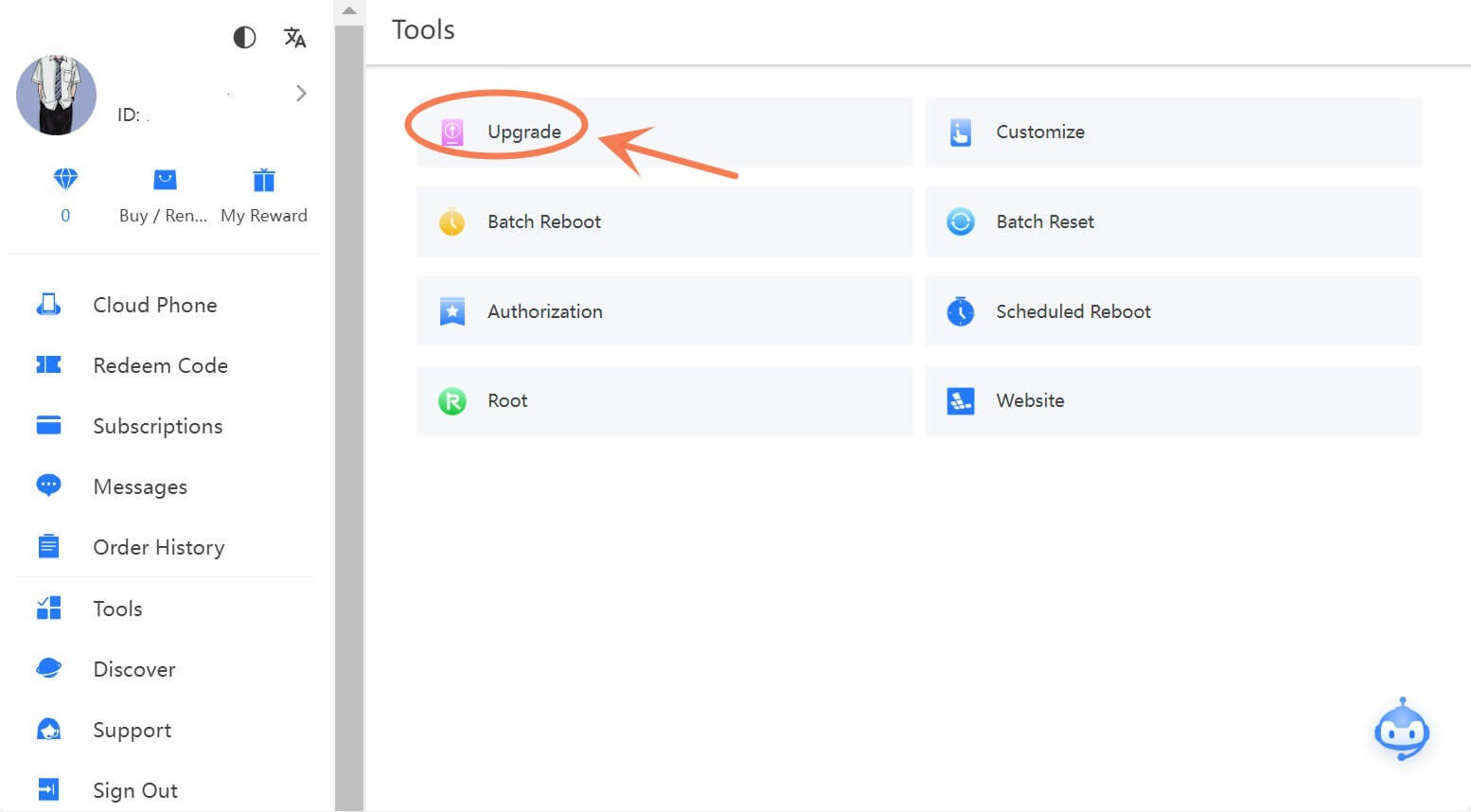The image size is (1471, 812).
Task: Open the robot chat assistant
Action: pyautogui.click(x=1402, y=729)
